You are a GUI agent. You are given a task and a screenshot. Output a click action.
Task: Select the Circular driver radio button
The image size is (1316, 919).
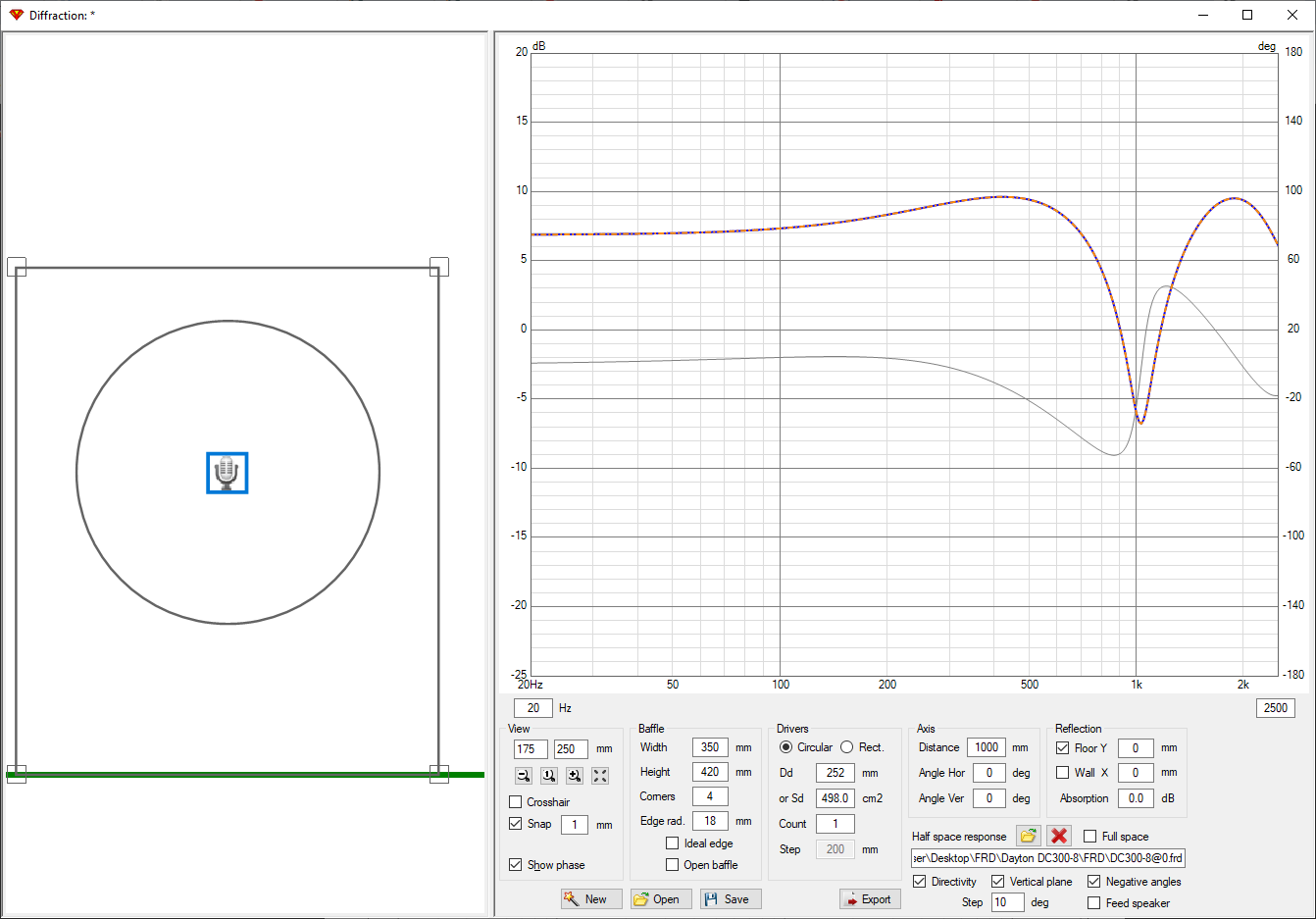[x=786, y=747]
